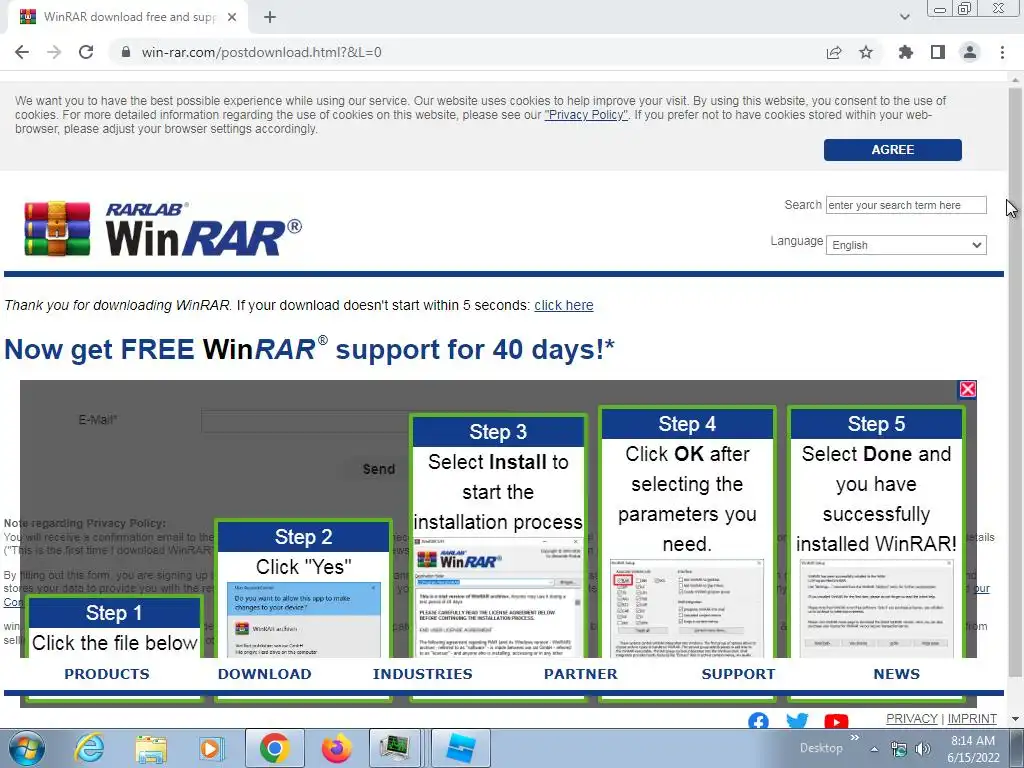The image size is (1024, 768).
Task: Expand the Desktop toolbar chevron
Action: point(854,738)
